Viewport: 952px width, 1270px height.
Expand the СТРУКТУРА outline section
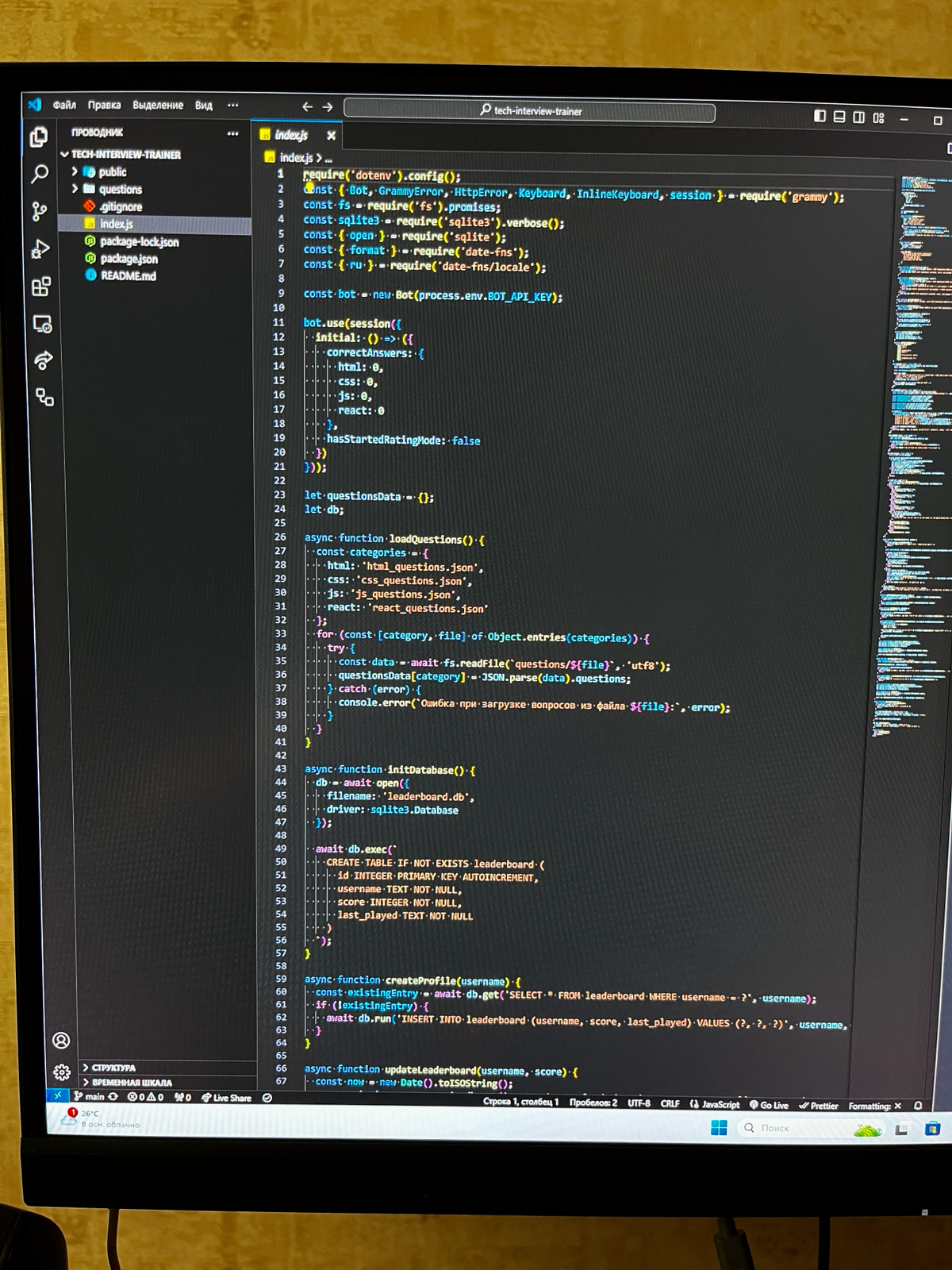113,1068
